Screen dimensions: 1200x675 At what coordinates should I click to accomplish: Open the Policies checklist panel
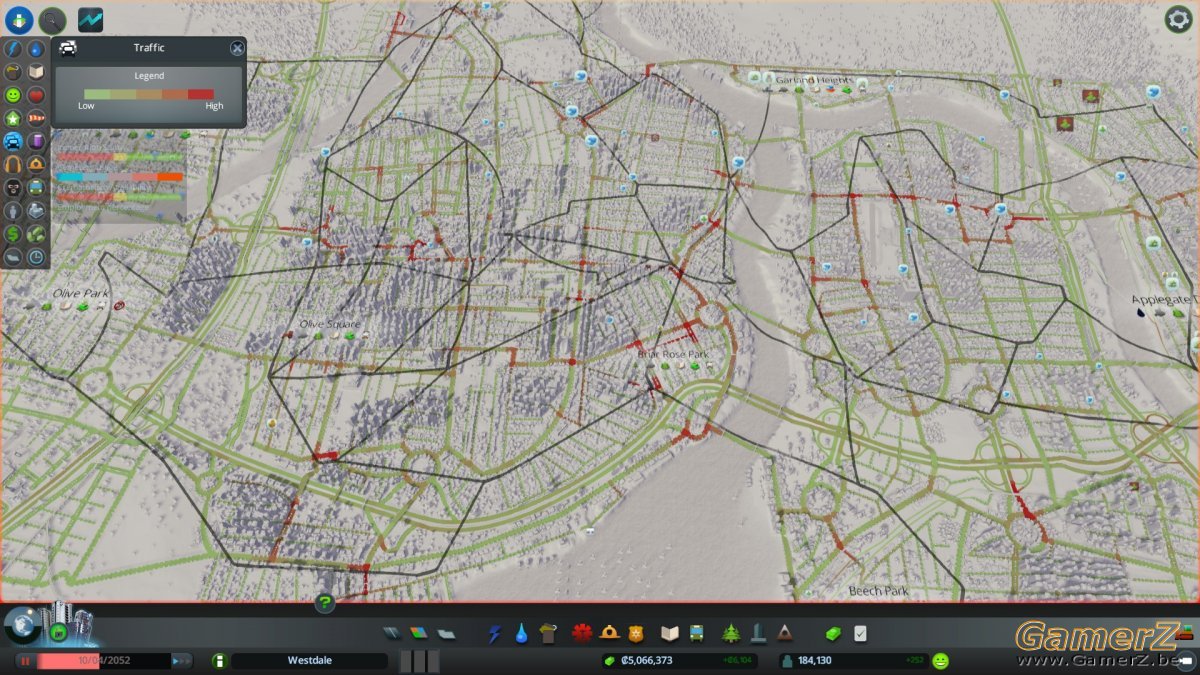tap(860, 633)
